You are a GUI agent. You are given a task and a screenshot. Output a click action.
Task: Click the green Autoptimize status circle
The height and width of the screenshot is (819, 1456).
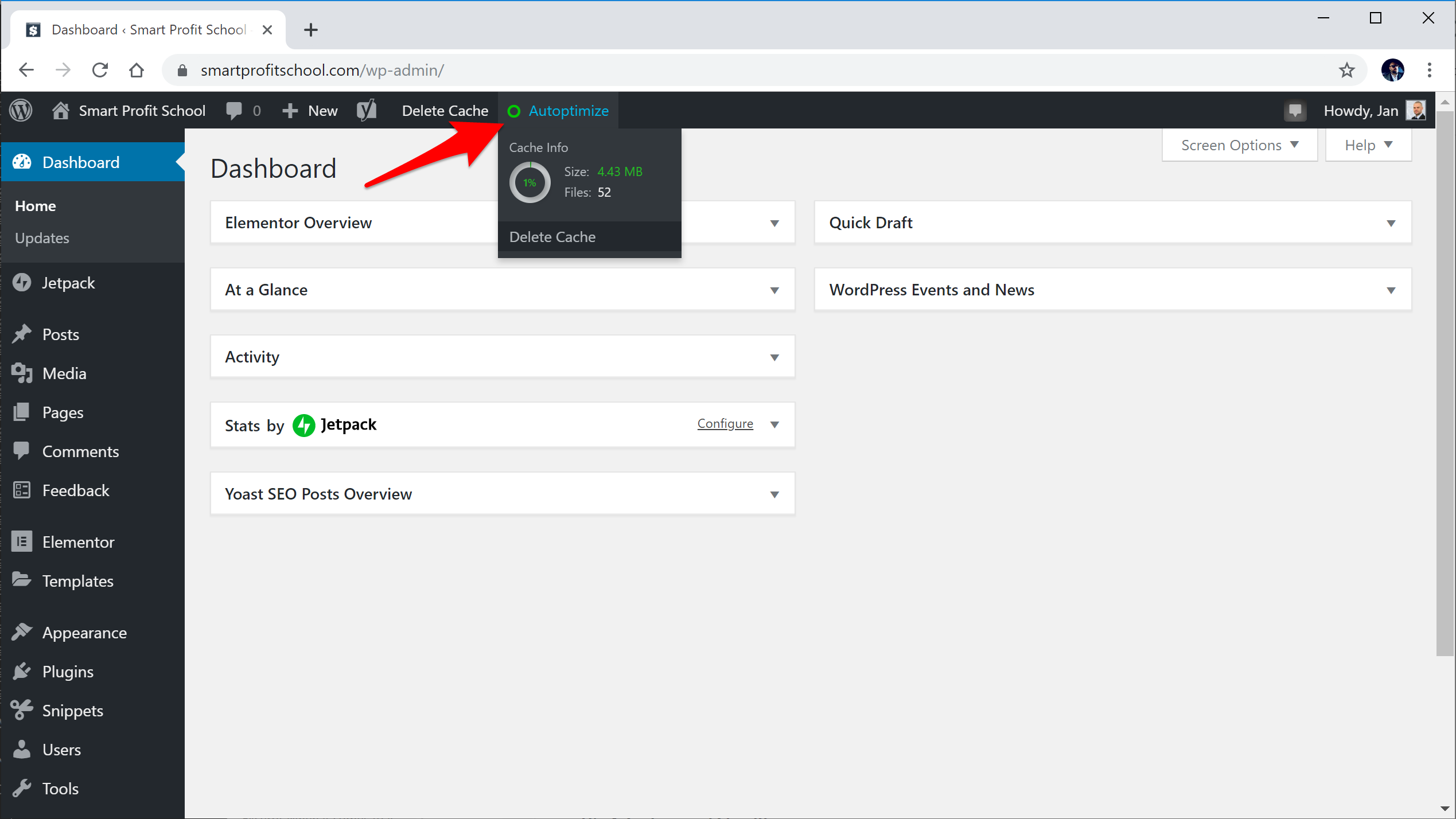click(514, 111)
